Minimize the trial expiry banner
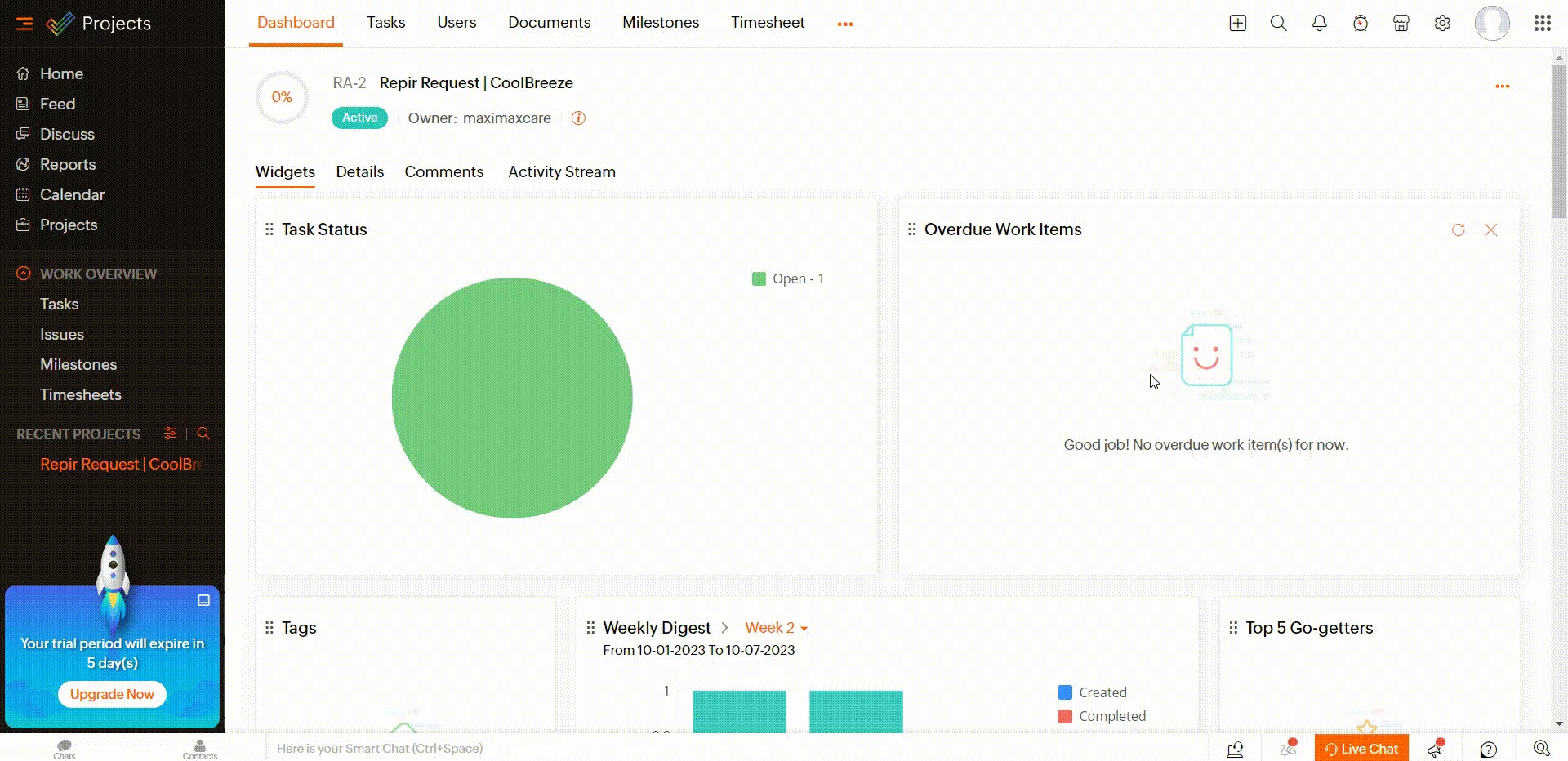 pos(203,600)
